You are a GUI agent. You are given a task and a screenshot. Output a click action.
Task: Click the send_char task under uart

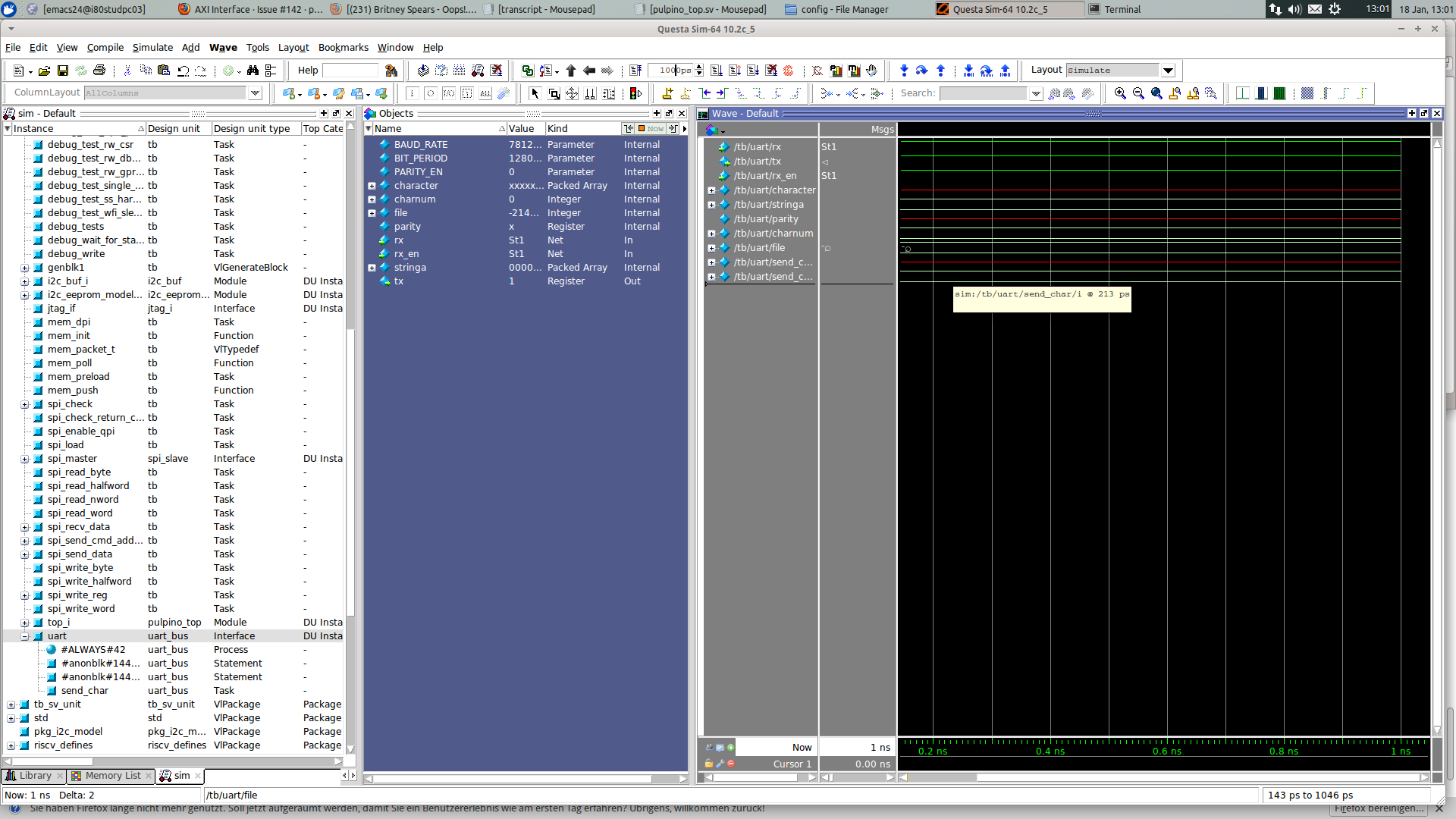click(84, 690)
